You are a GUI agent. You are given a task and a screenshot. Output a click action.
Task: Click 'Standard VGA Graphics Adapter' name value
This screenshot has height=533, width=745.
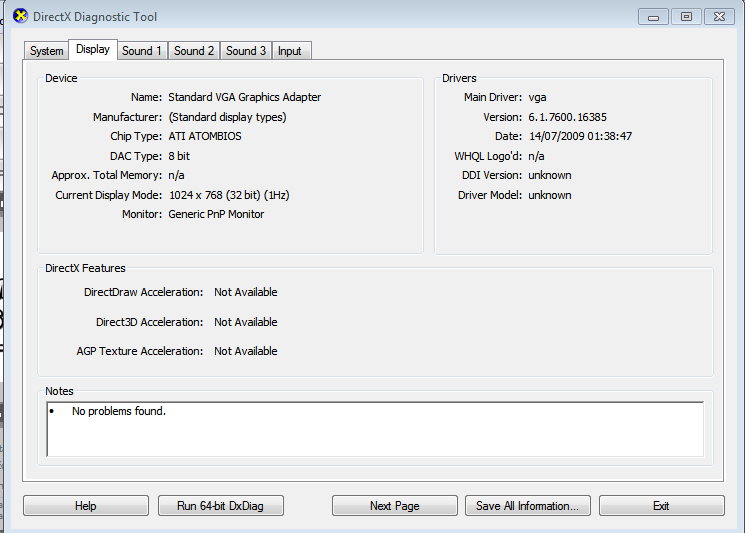245,97
